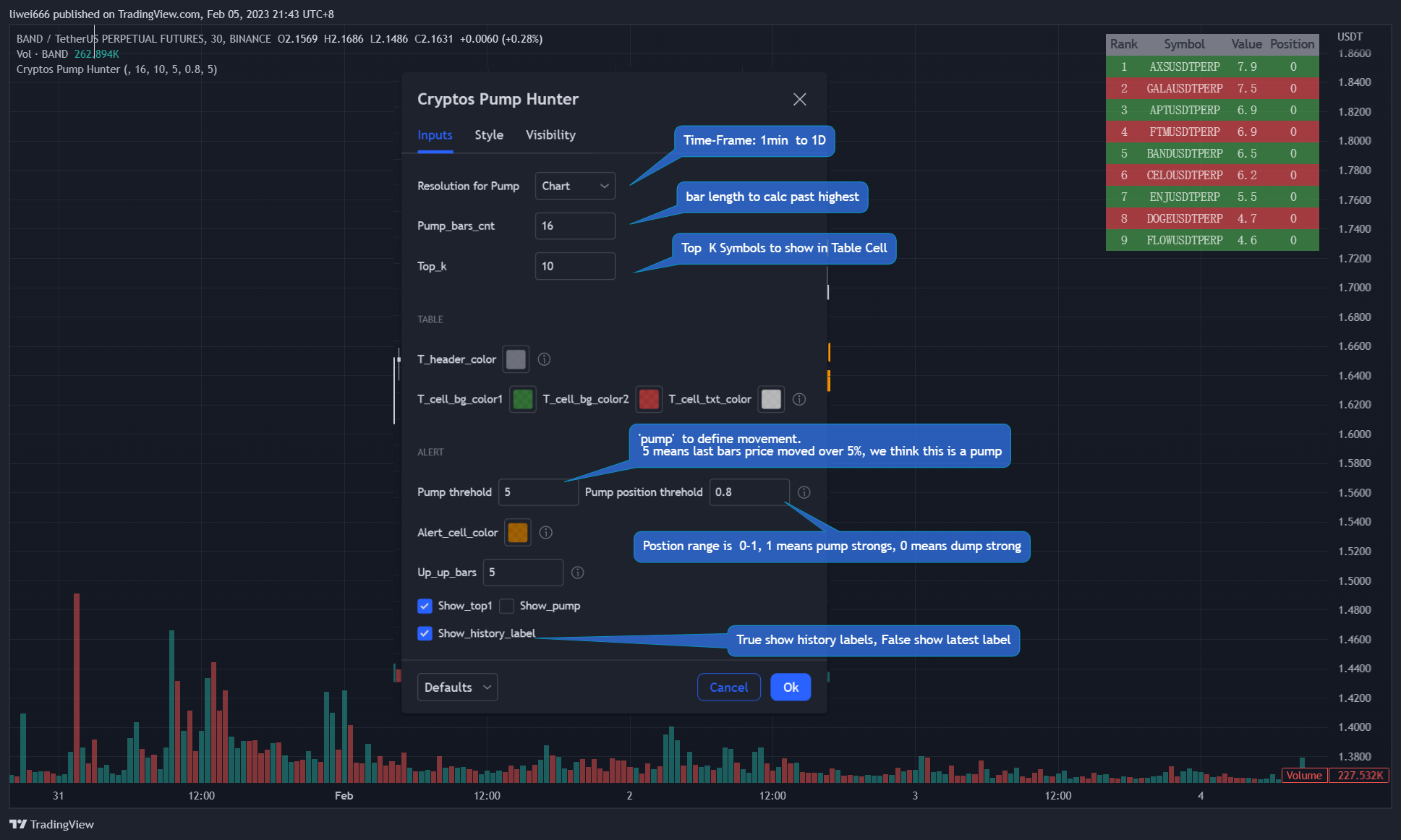Open the Visibility tab
1401x840 pixels.
pyautogui.click(x=550, y=135)
